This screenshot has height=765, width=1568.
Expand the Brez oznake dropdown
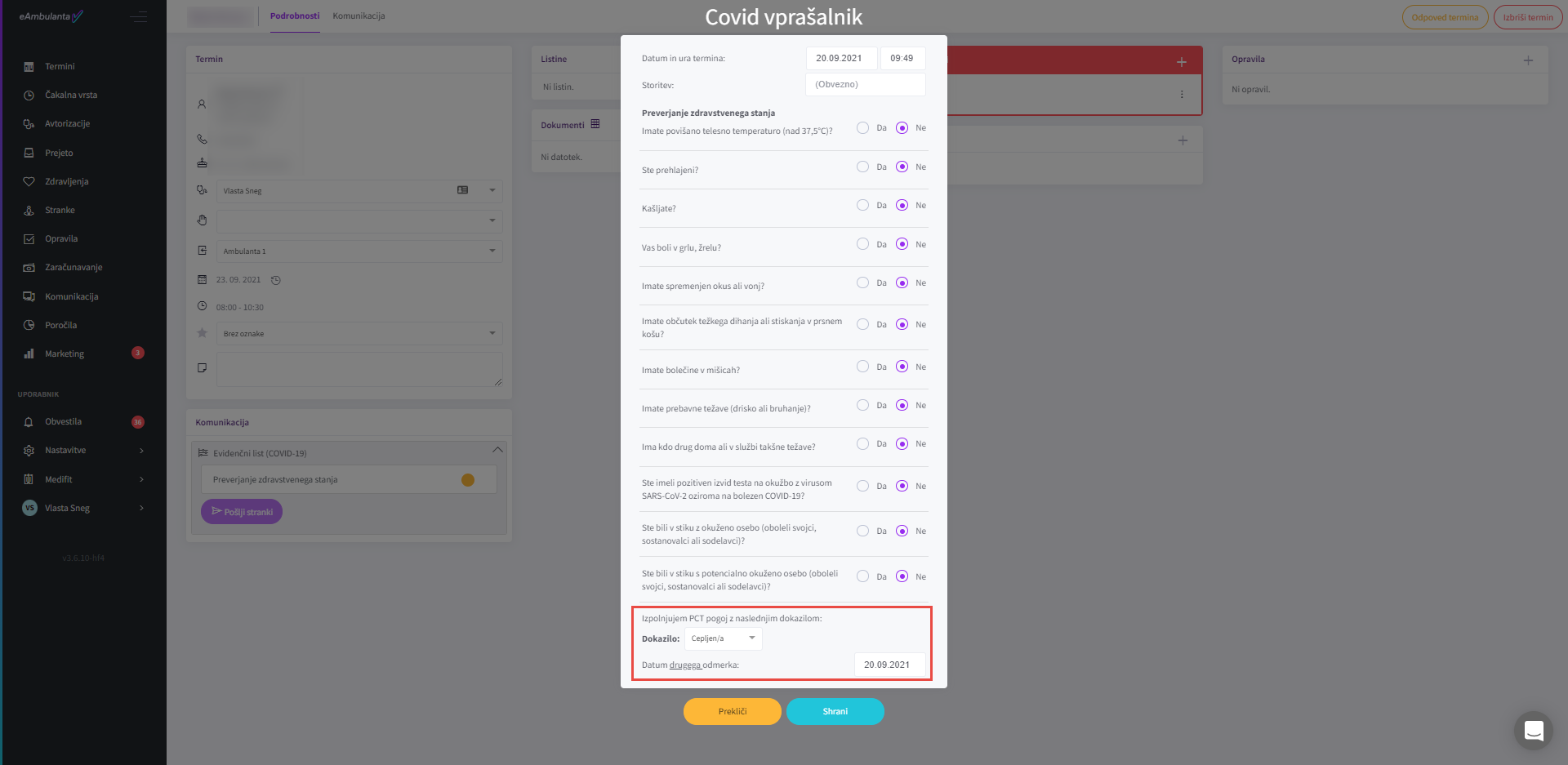coord(492,333)
